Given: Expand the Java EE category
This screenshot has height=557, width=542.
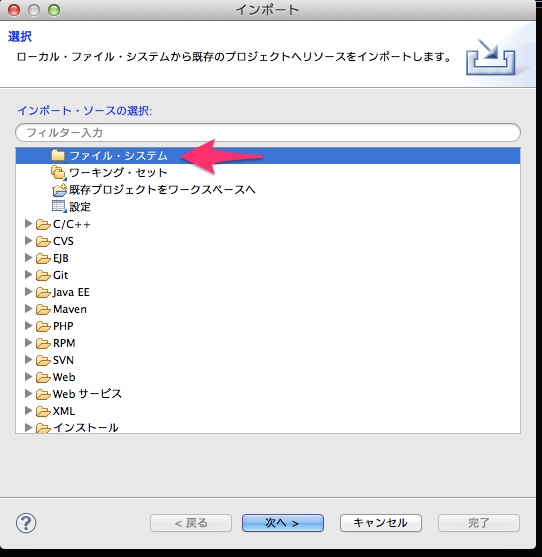Looking at the screenshot, I should tap(28, 292).
